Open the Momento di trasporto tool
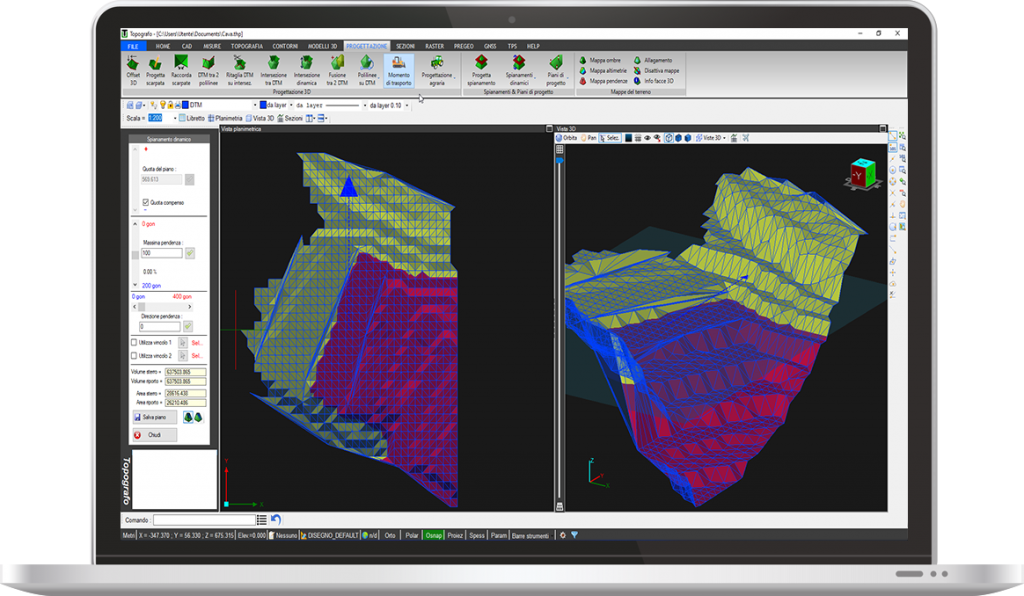 click(396, 73)
